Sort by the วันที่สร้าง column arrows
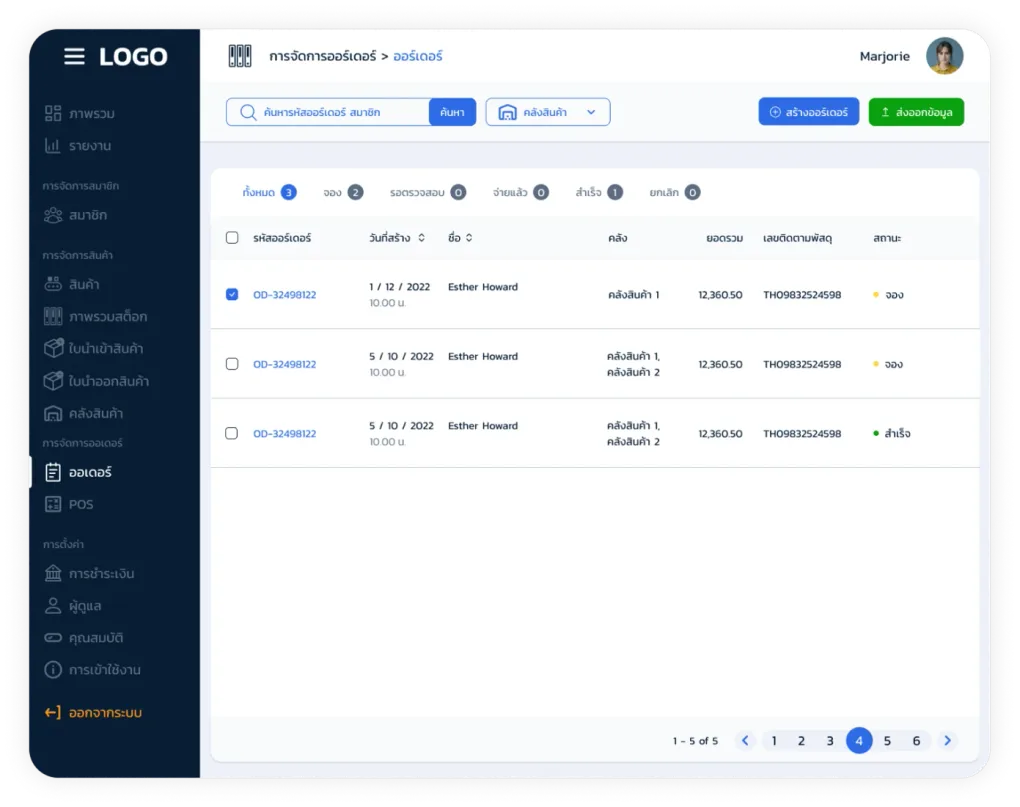This screenshot has height=807, width=1020. pyautogui.click(x=422, y=237)
